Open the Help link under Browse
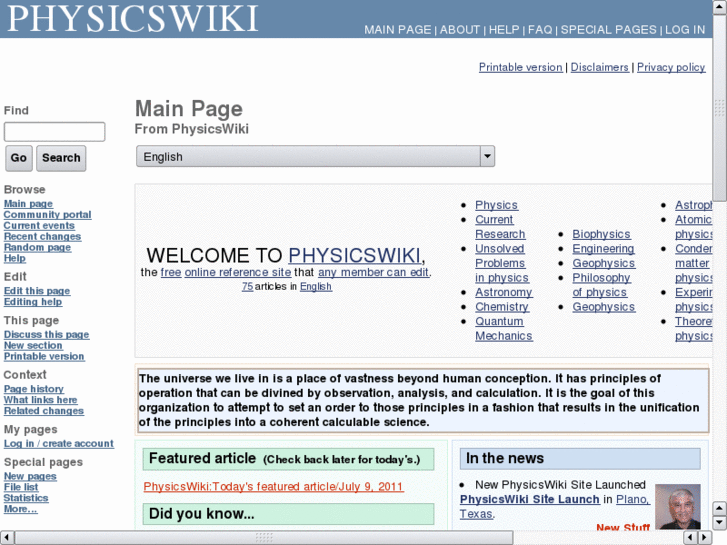Image resolution: width=727 pixels, height=545 pixels. coord(15,258)
